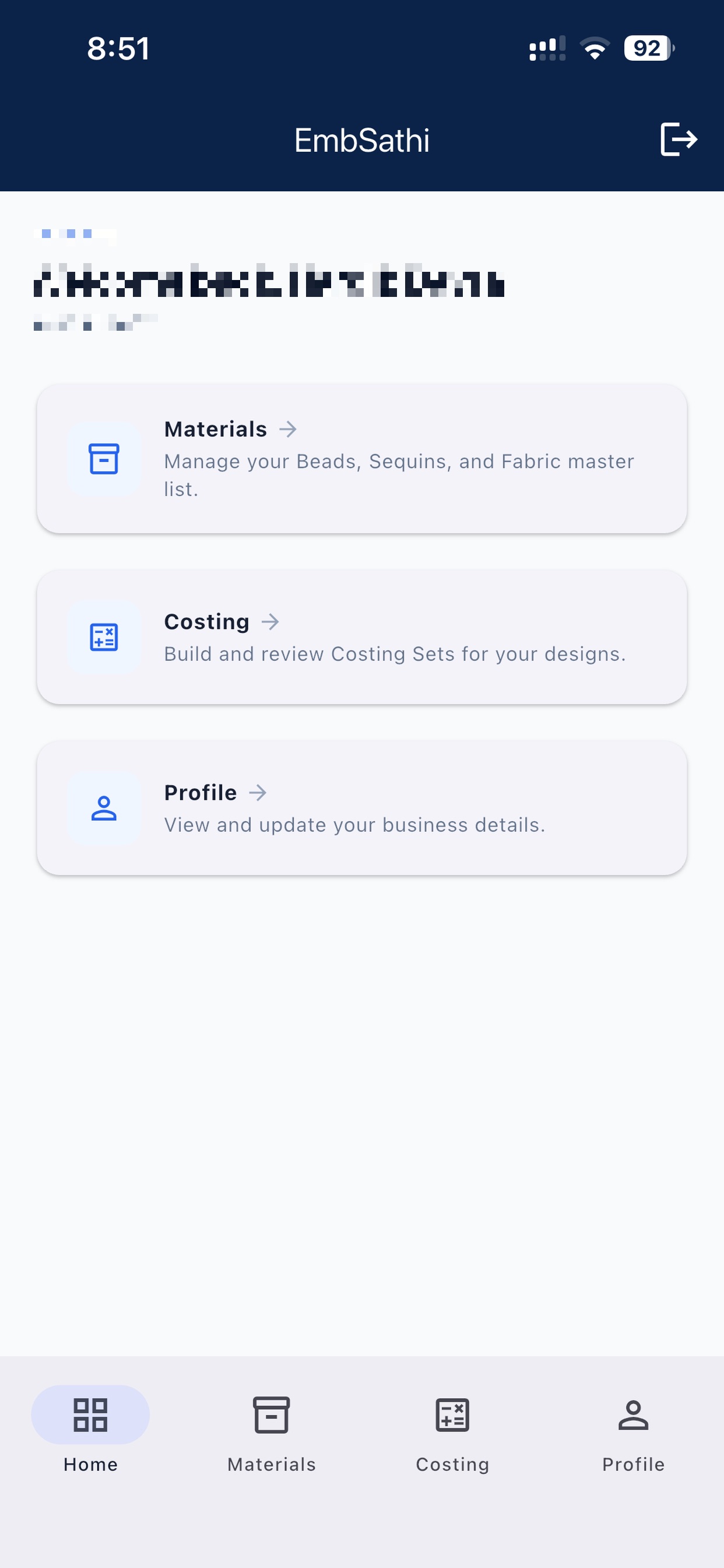724x1568 pixels.
Task: Tap the arrow next to Profile heading
Action: (x=258, y=793)
